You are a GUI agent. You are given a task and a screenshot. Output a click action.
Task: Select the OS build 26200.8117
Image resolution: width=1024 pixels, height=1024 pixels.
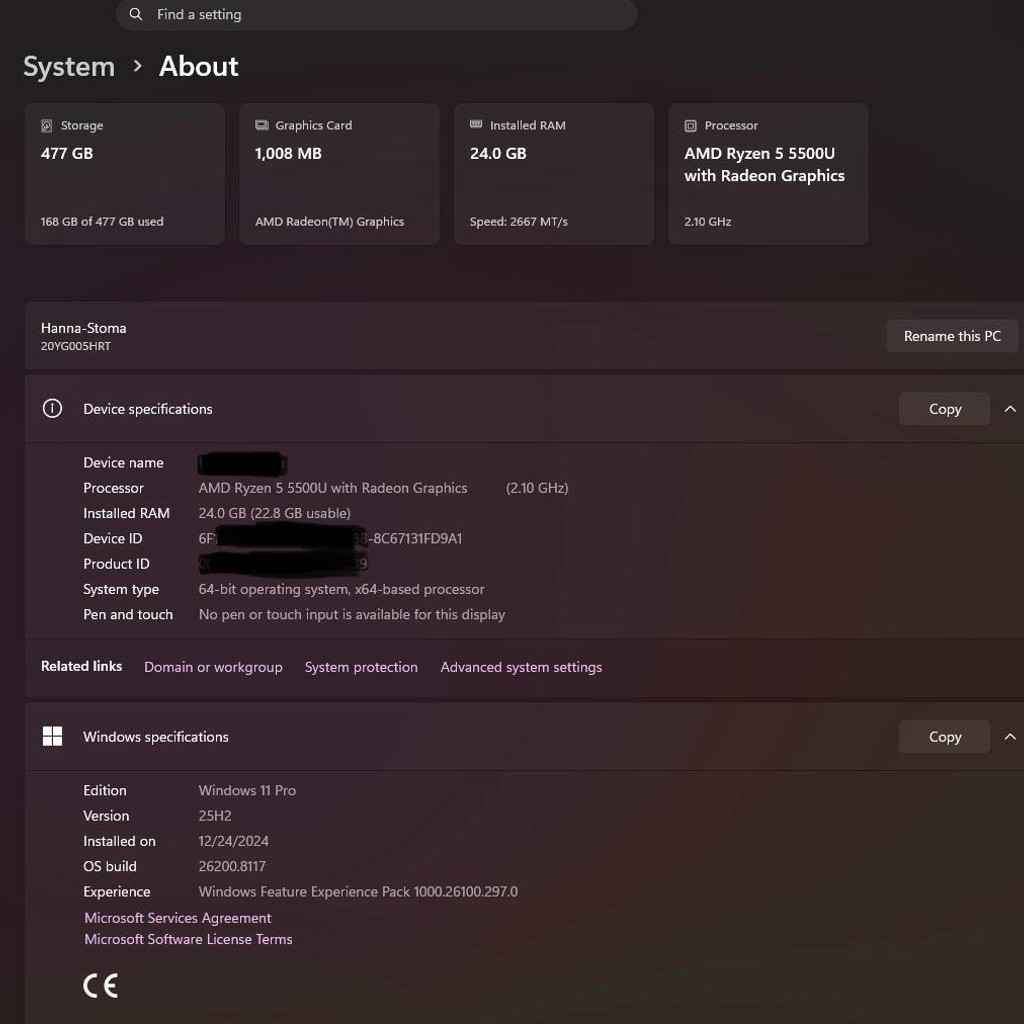coord(232,867)
